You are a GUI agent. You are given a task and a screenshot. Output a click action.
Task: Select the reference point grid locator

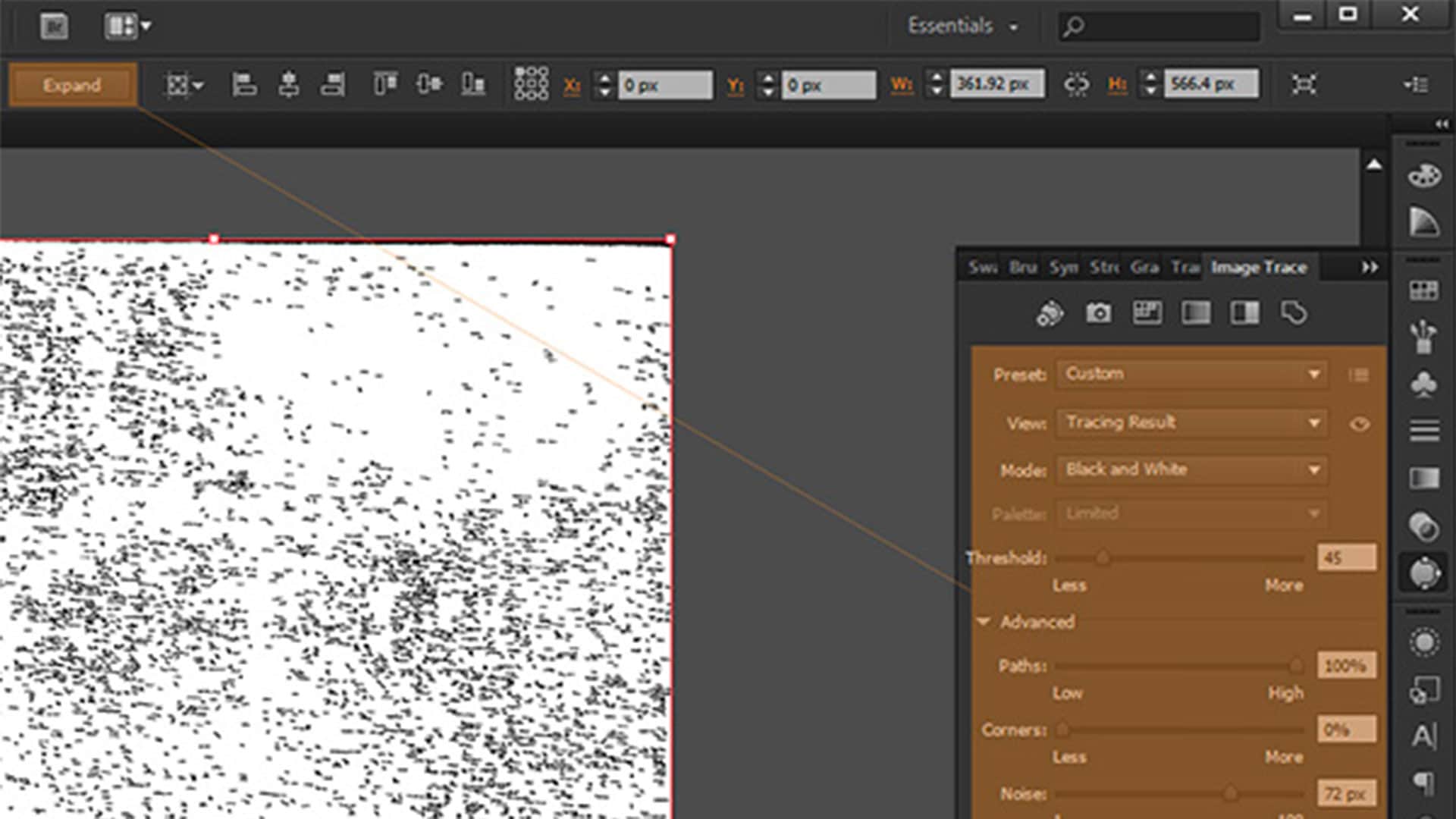tap(531, 83)
